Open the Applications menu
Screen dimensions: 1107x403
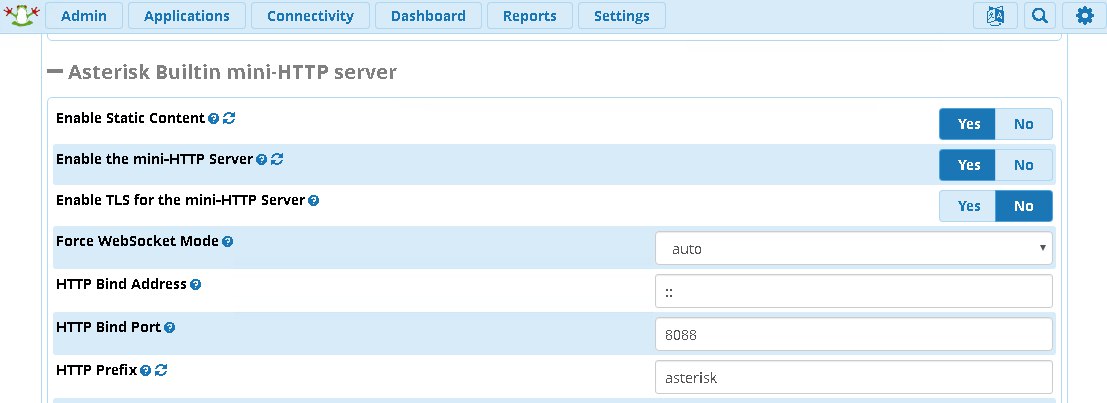(187, 16)
